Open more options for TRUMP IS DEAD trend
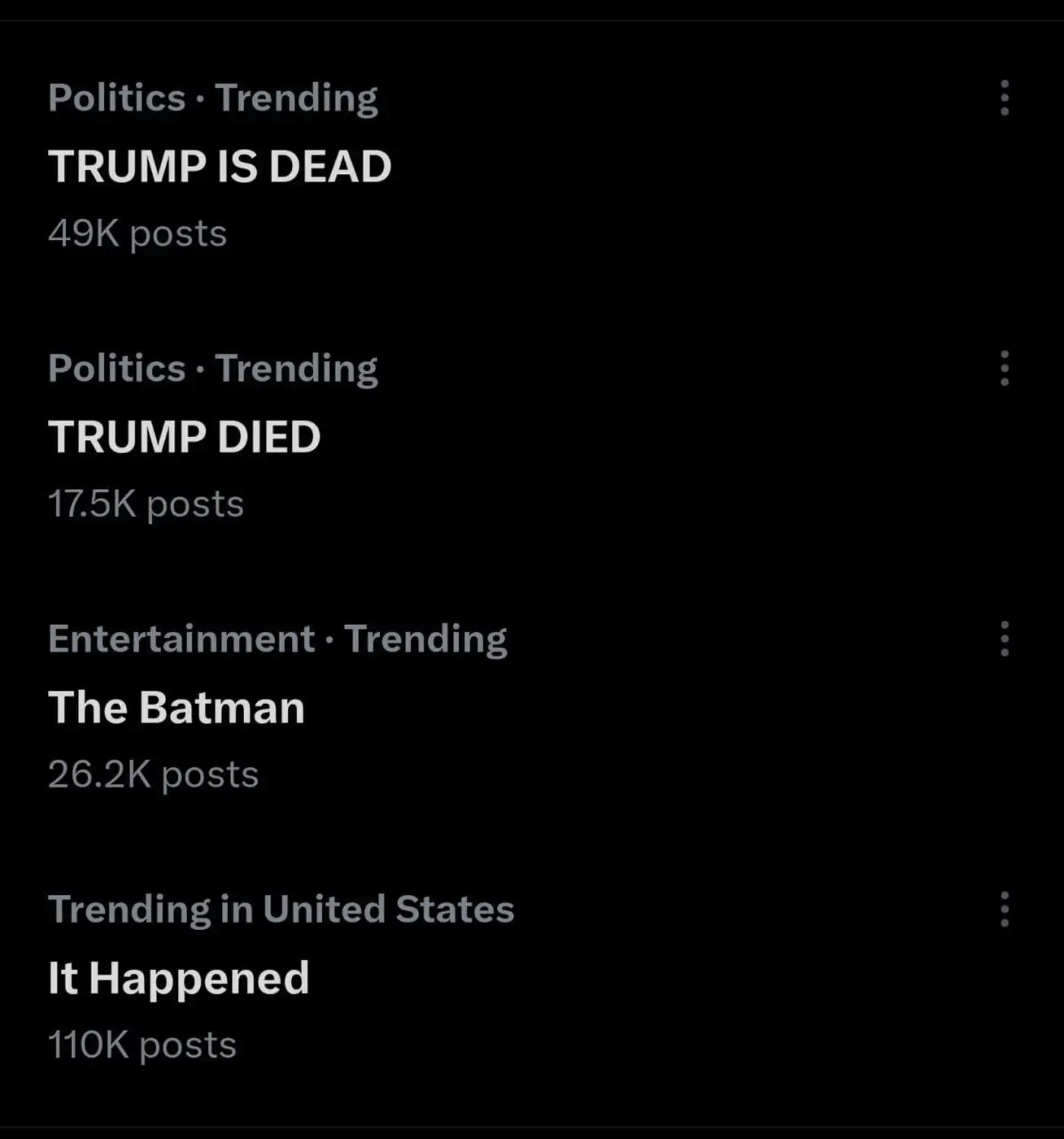Viewport: 1064px width, 1139px height. click(x=1004, y=98)
